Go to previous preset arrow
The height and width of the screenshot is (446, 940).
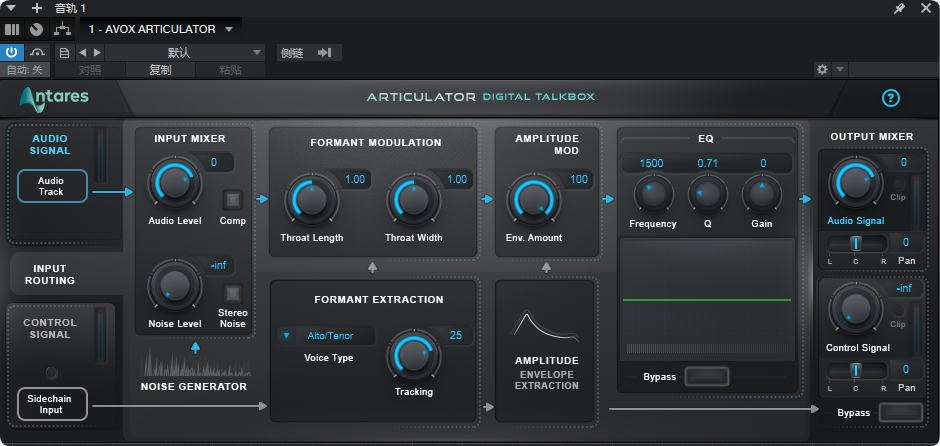pyautogui.click(x=82, y=53)
